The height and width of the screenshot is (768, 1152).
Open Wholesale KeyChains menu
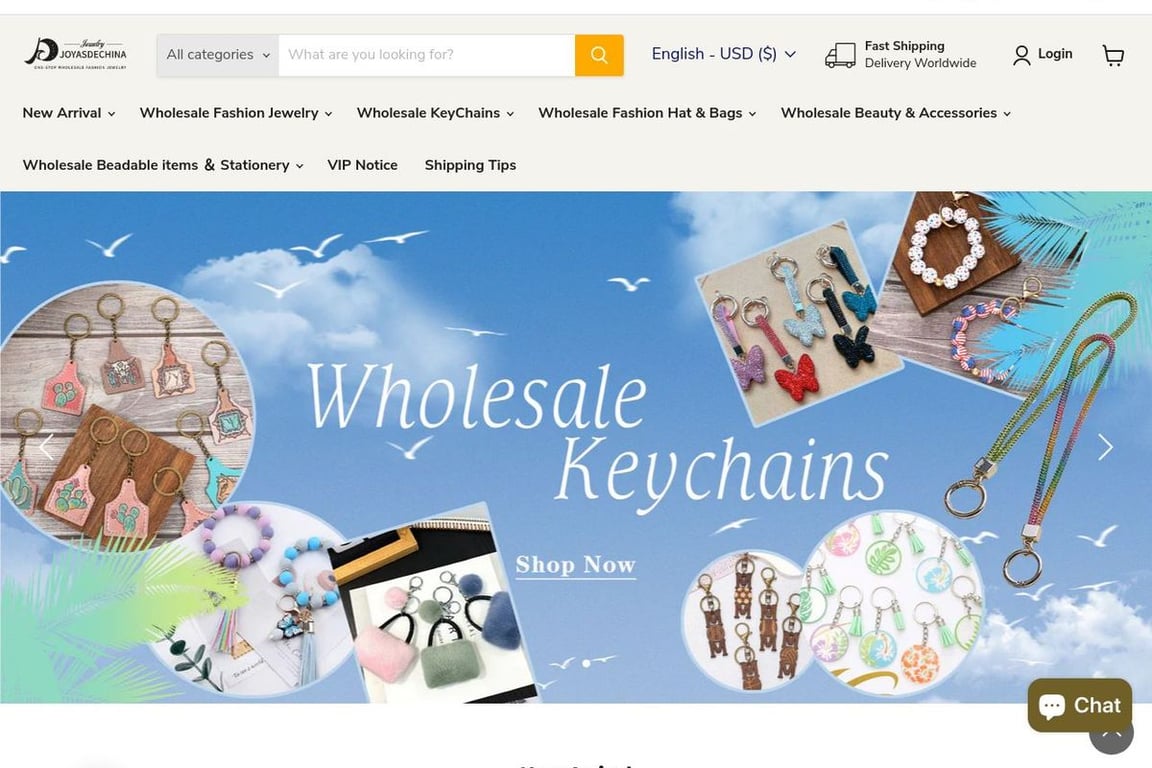[x=435, y=113]
